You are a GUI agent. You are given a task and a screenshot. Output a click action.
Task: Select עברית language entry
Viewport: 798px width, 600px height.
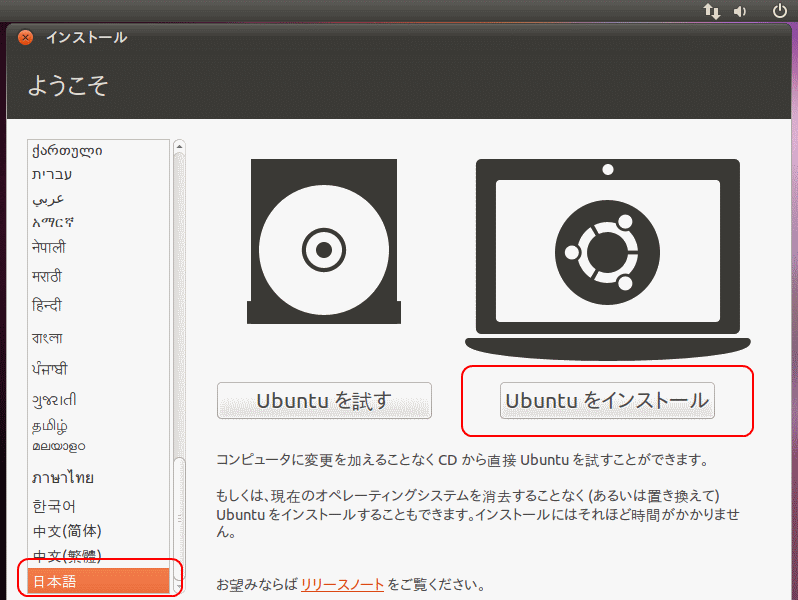[x=98, y=175]
